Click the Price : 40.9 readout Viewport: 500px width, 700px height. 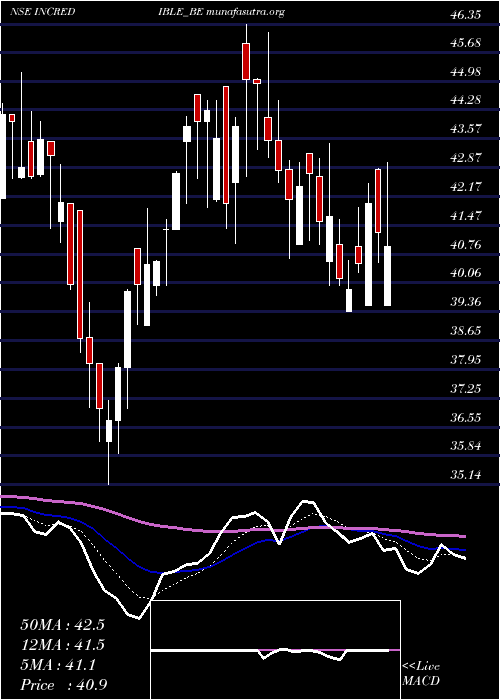coord(62,685)
